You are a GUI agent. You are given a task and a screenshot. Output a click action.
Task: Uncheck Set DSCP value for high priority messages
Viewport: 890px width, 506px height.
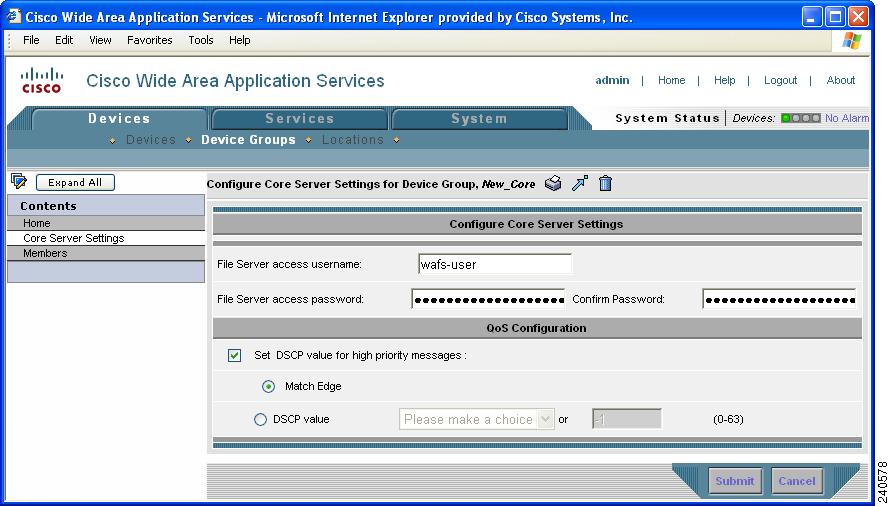[234, 356]
